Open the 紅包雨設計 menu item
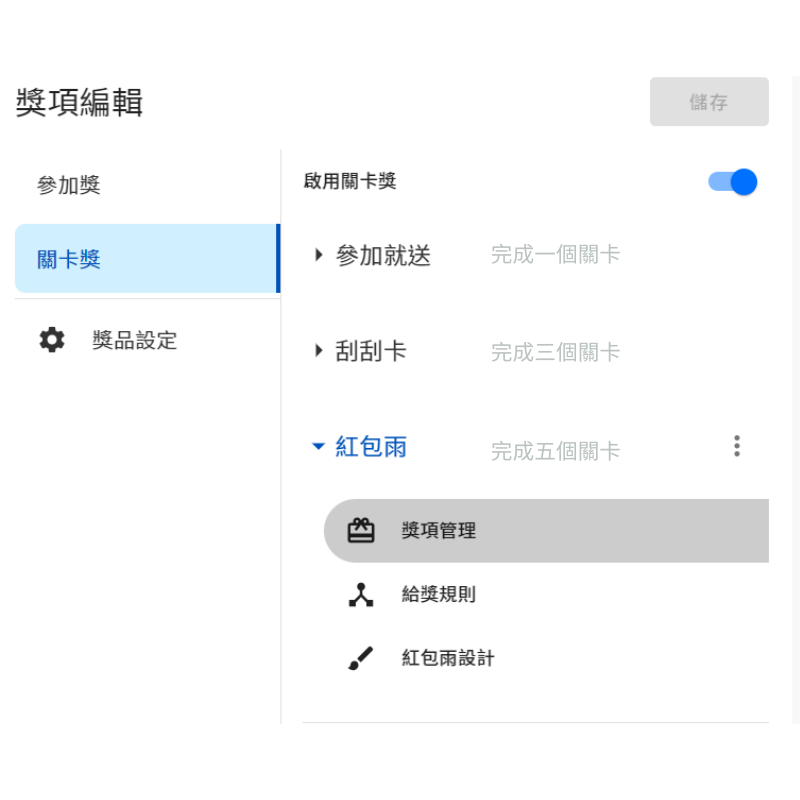Image resolution: width=800 pixels, height=800 pixels. click(x=448, y=659)
